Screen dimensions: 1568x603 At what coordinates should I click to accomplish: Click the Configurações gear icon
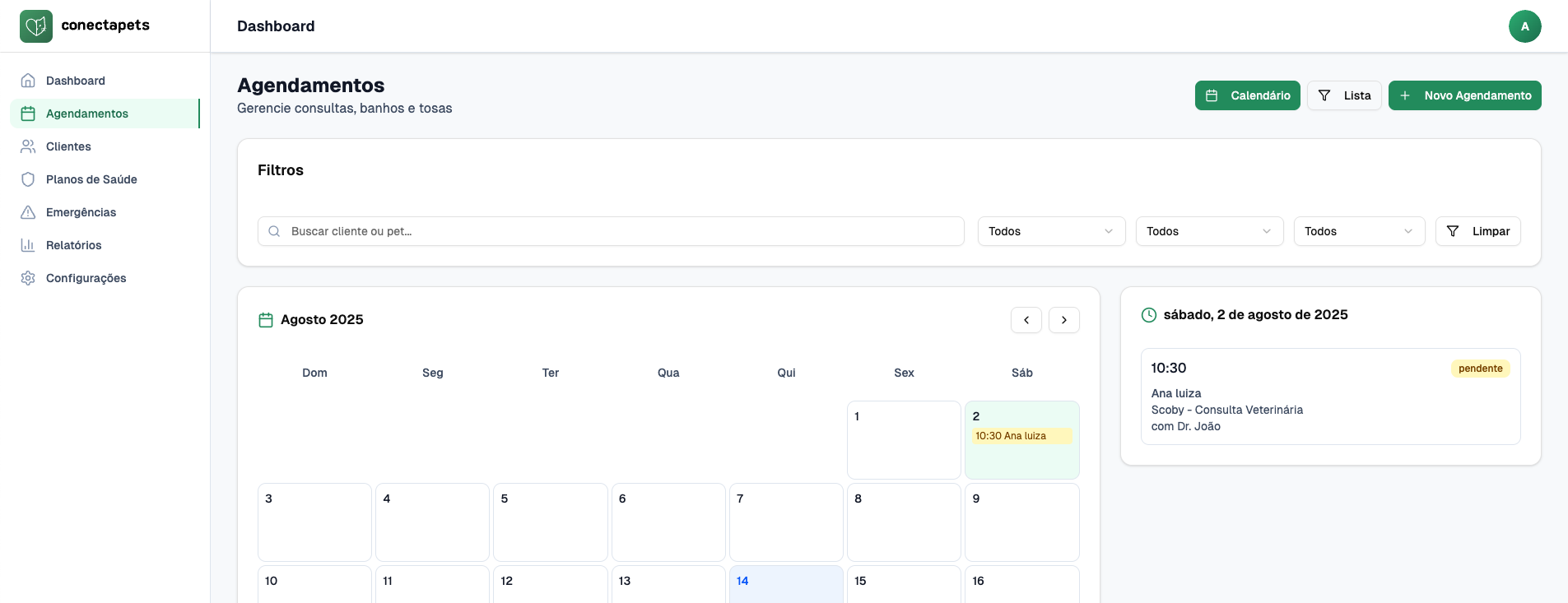(28, 278)
